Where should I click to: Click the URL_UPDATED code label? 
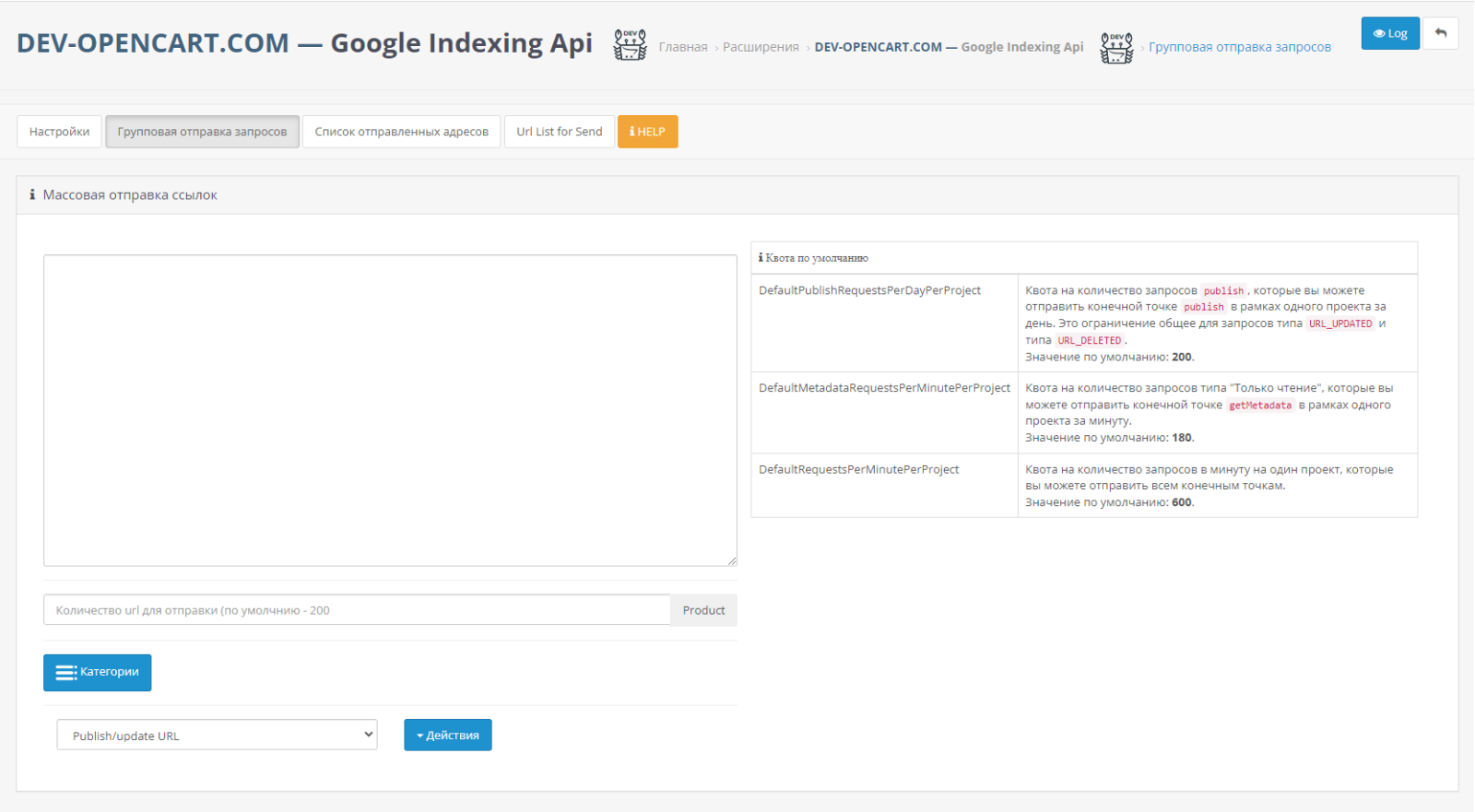point(1340,324)
